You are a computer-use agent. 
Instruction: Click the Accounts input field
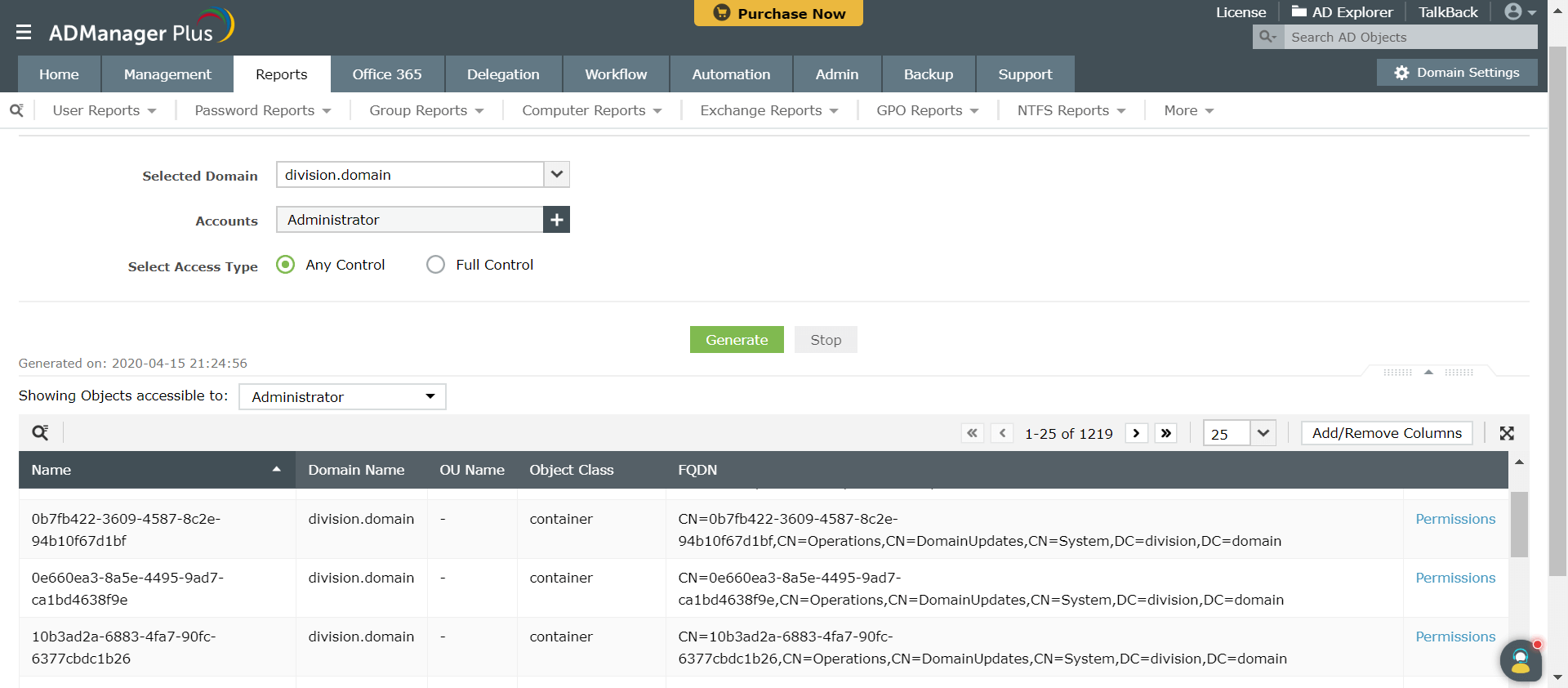pyautogui.click(x=410, y=220)
